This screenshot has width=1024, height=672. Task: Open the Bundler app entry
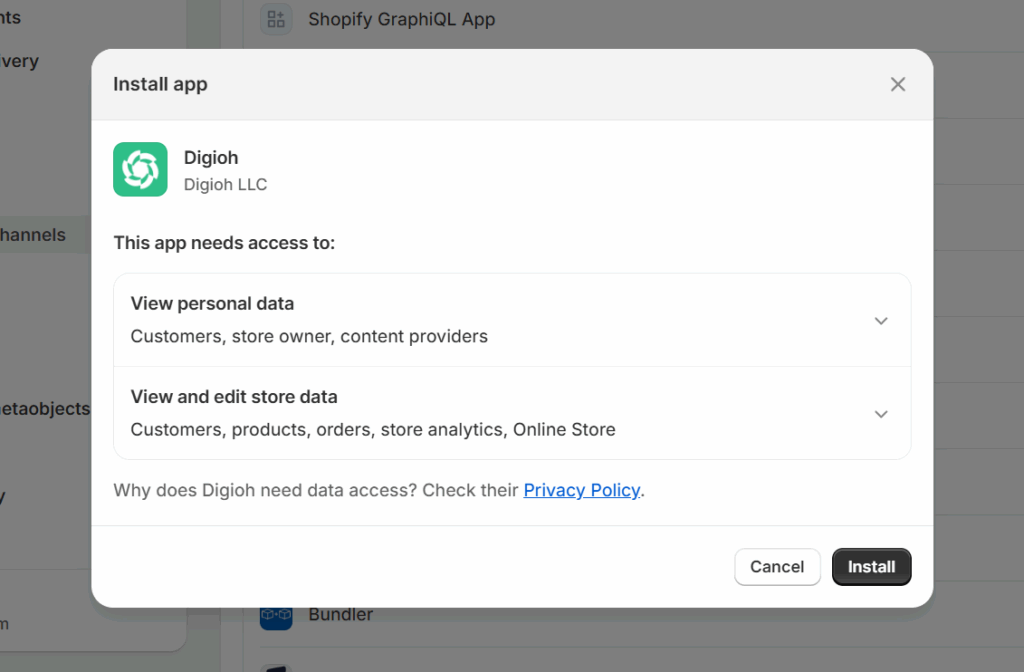341,614
